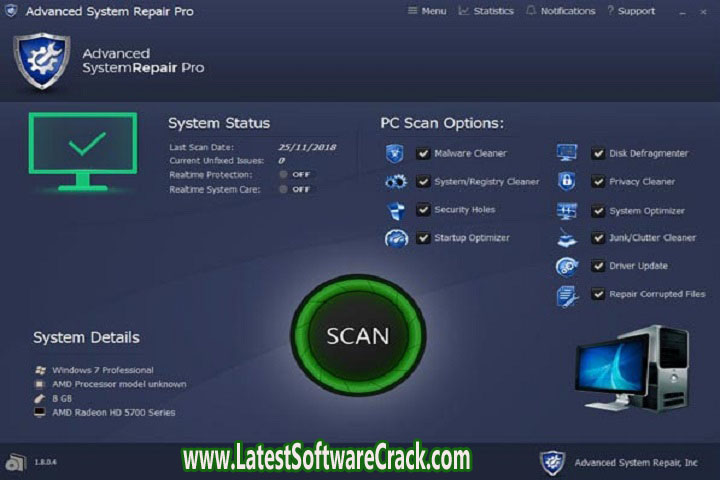Click the Junk/Clutter Cleaner icon
Screen dimensions: 720x480
[567, 238]
